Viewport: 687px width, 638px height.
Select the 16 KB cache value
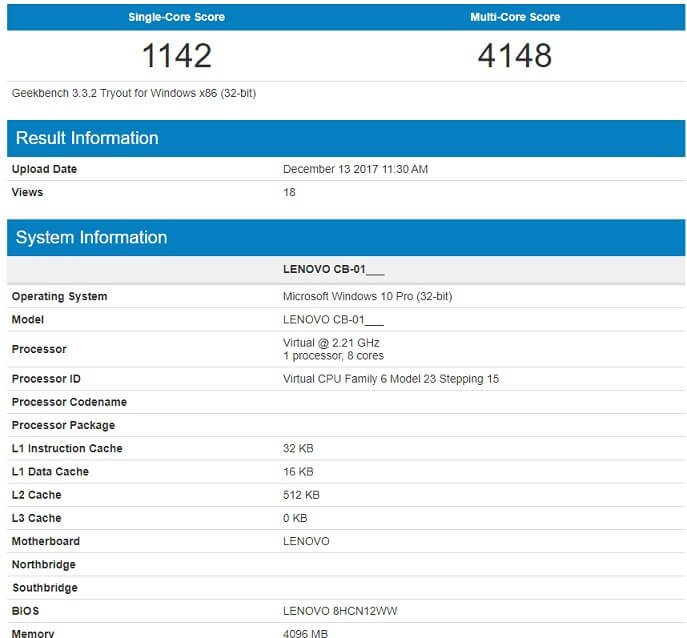click(298, 472)
